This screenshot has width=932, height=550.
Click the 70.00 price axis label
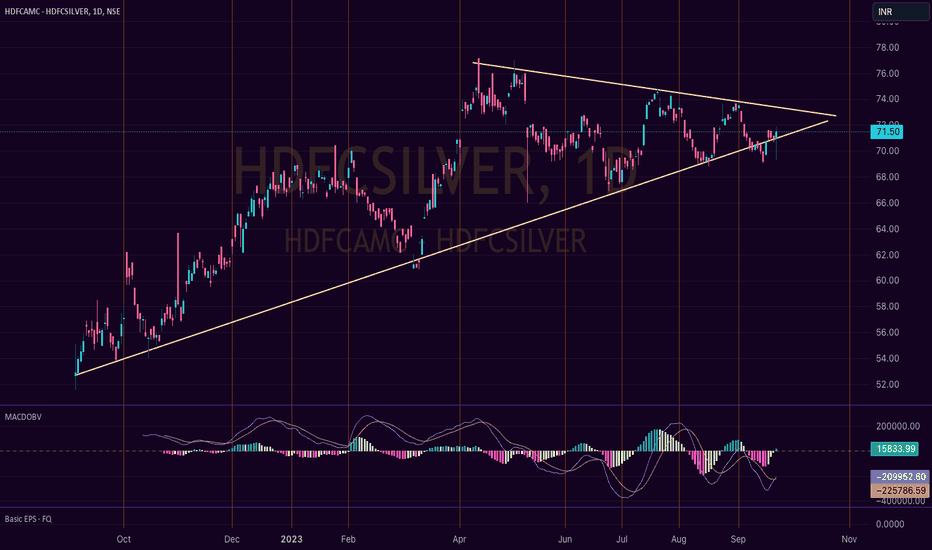click(x=887, y=151)
